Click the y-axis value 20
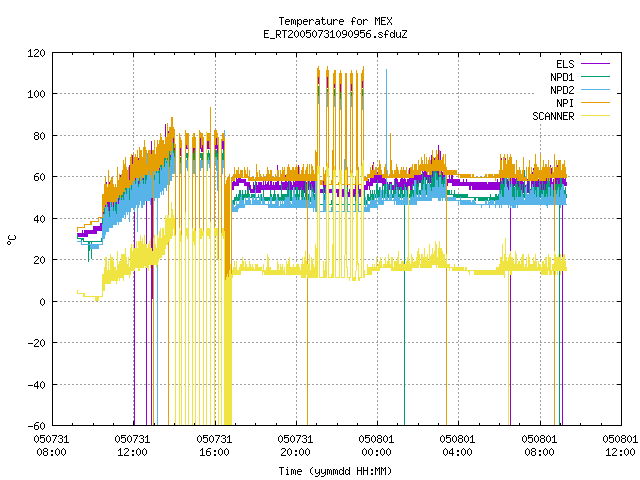The width and height of the screenshot is (640, 480). tap(40, 260)
